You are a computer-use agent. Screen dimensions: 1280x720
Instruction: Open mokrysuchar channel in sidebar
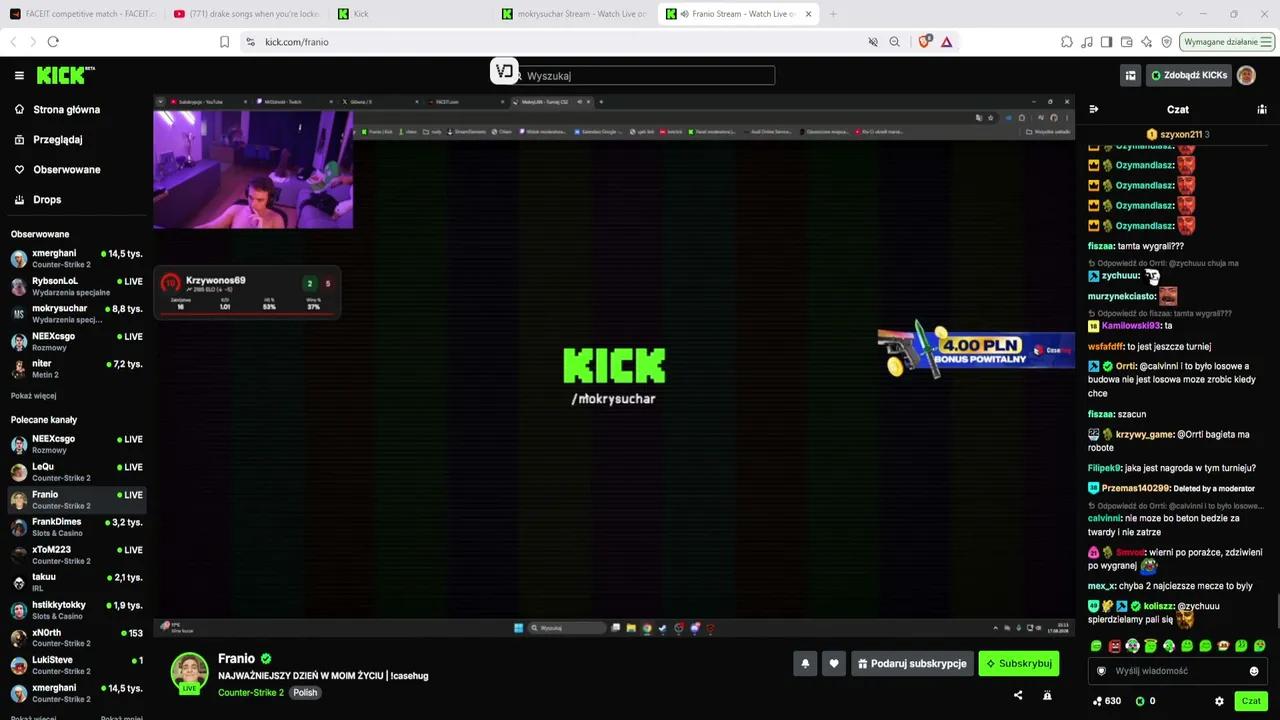pyautogui.click(x=76, y=314)
